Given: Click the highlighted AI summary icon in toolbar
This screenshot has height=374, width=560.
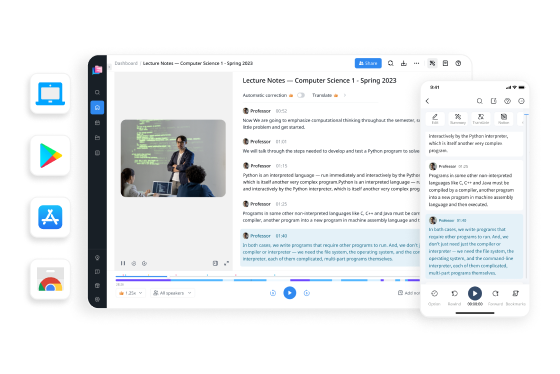Looking at the screenshot, I should click(x=432, y=63).
